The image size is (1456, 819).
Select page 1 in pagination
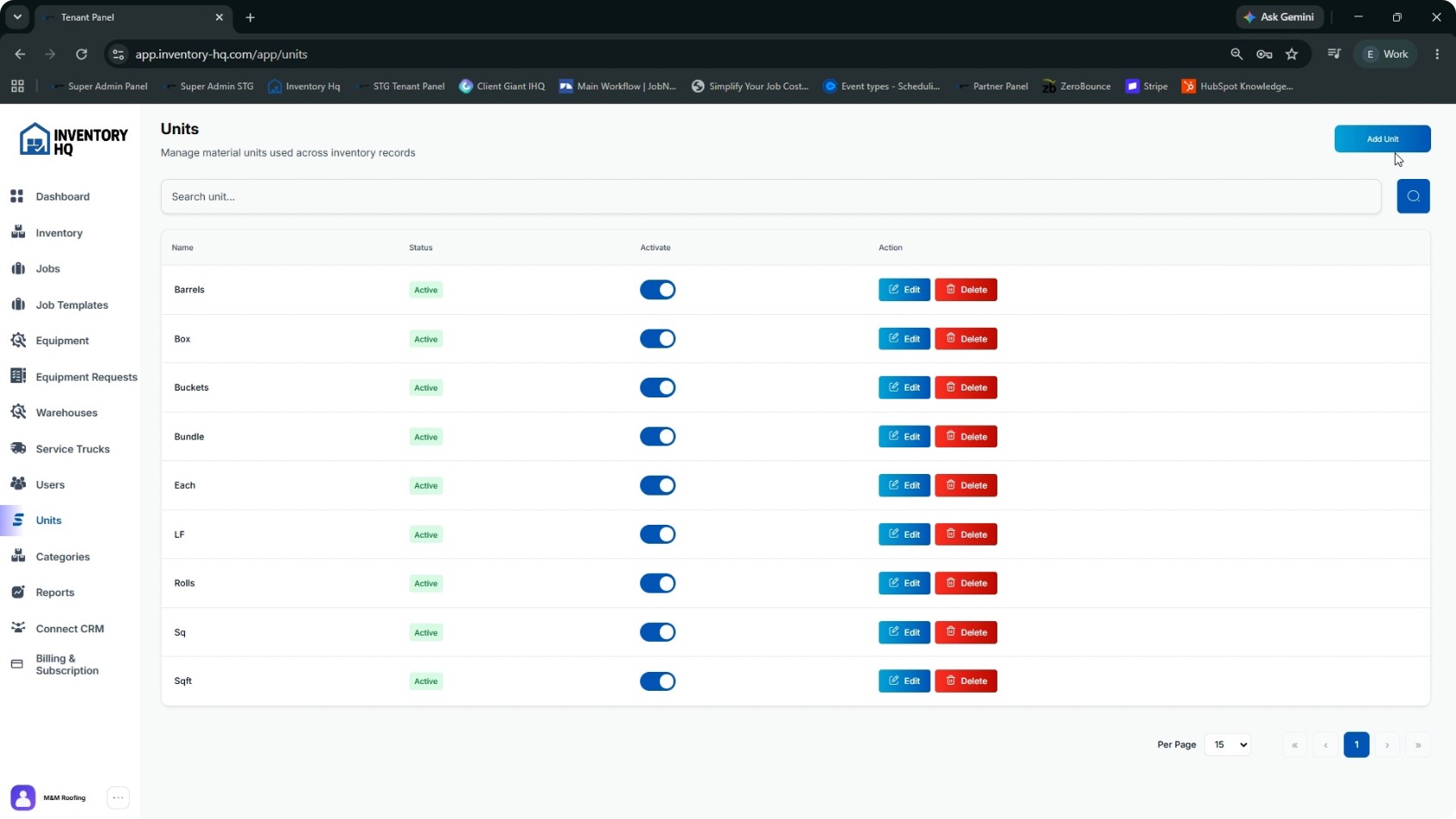pyautogui.click(x=1356, y=745)
